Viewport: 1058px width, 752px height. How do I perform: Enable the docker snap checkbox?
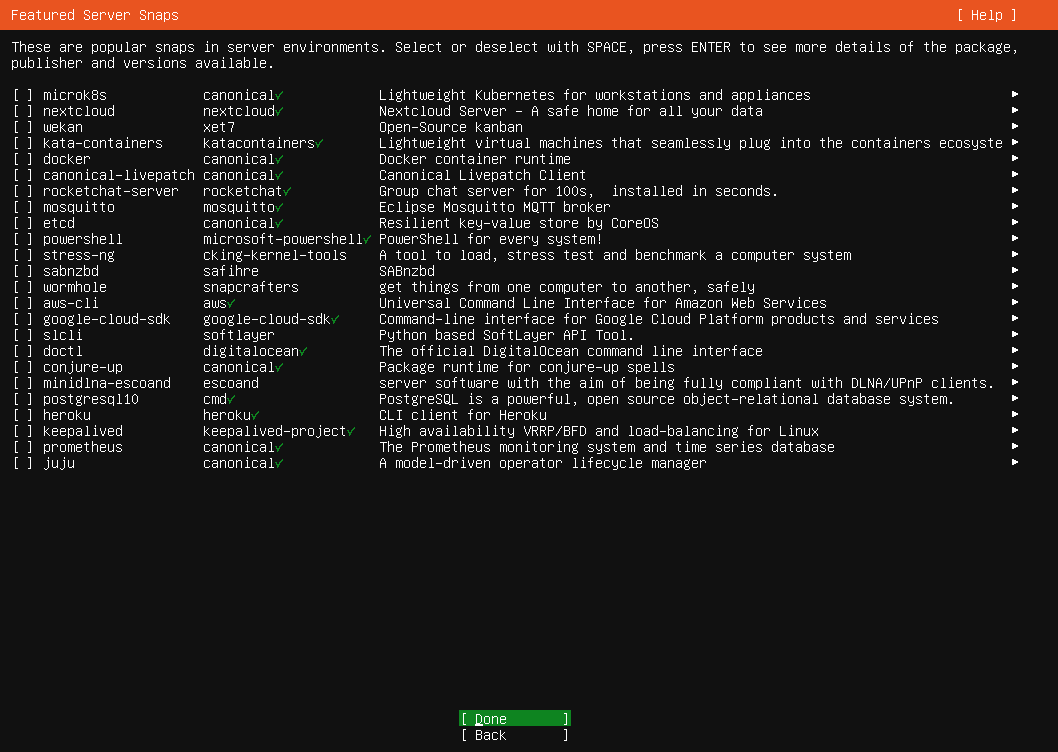click(22, 159)
